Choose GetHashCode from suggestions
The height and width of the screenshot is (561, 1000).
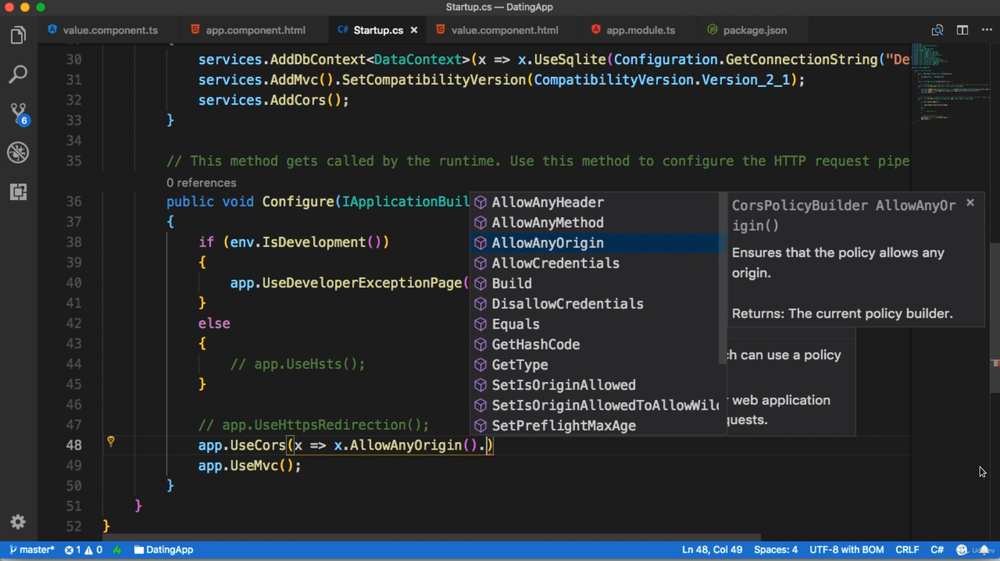[596, 345]
